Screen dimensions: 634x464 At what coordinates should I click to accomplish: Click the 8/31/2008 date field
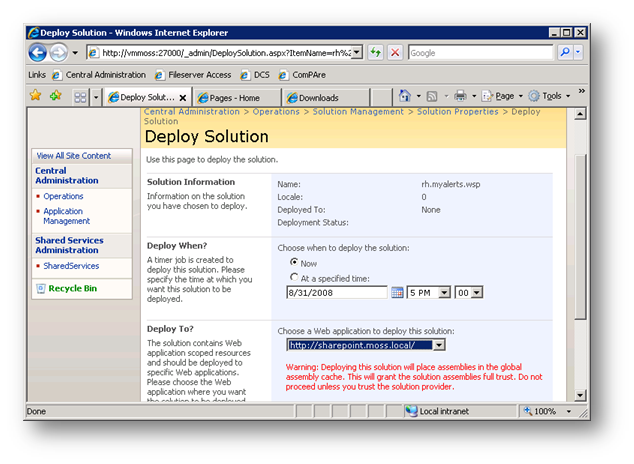coord(336,292)
